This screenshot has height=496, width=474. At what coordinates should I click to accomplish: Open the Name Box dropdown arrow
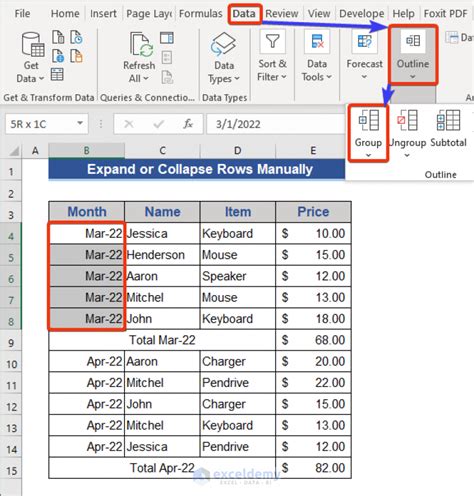click(x=80, y=123)
